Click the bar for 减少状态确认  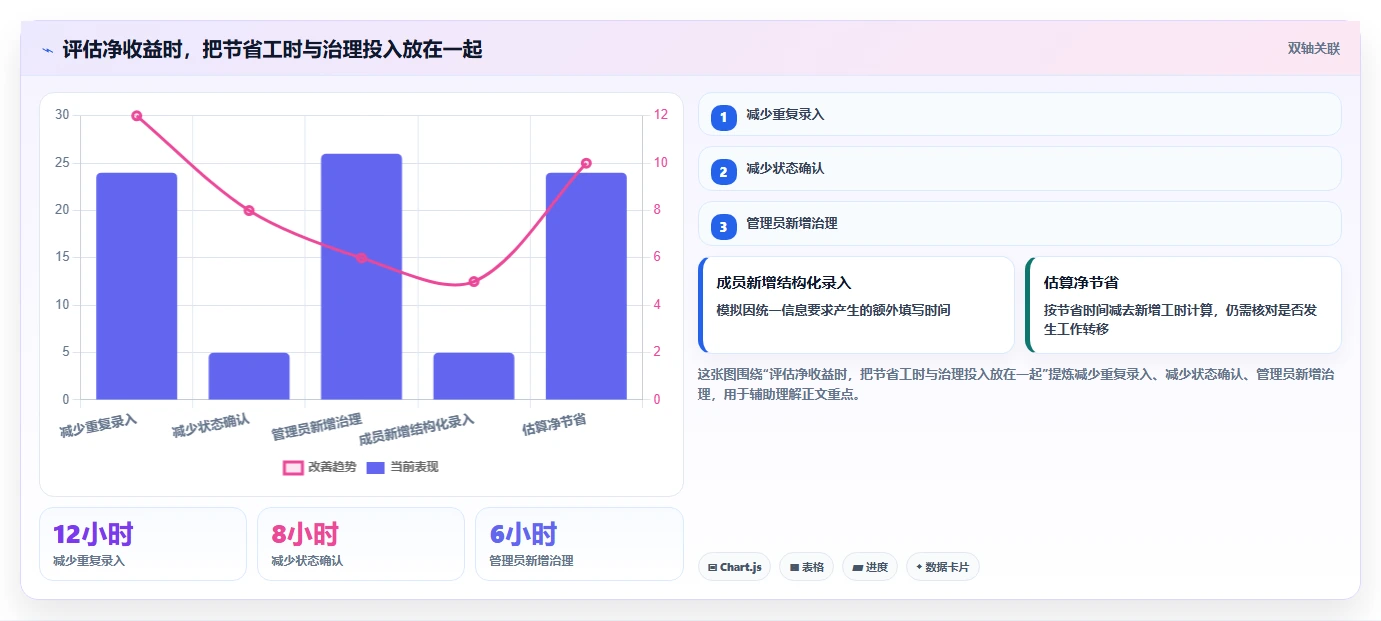point(249,376)
